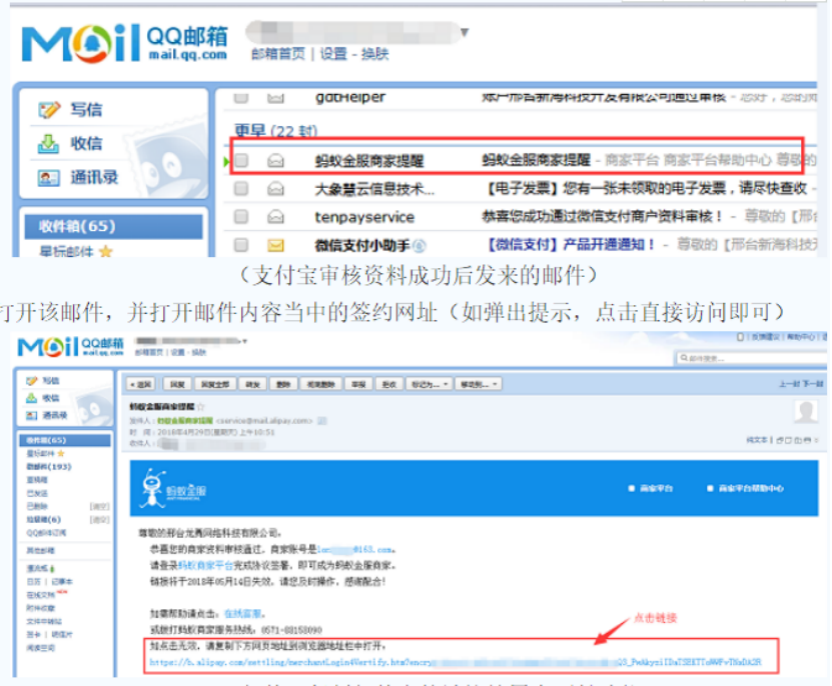This screenshot has width=832, height=686.
Task: Expand more-options arrow after print icon
Action: (816, 440)
